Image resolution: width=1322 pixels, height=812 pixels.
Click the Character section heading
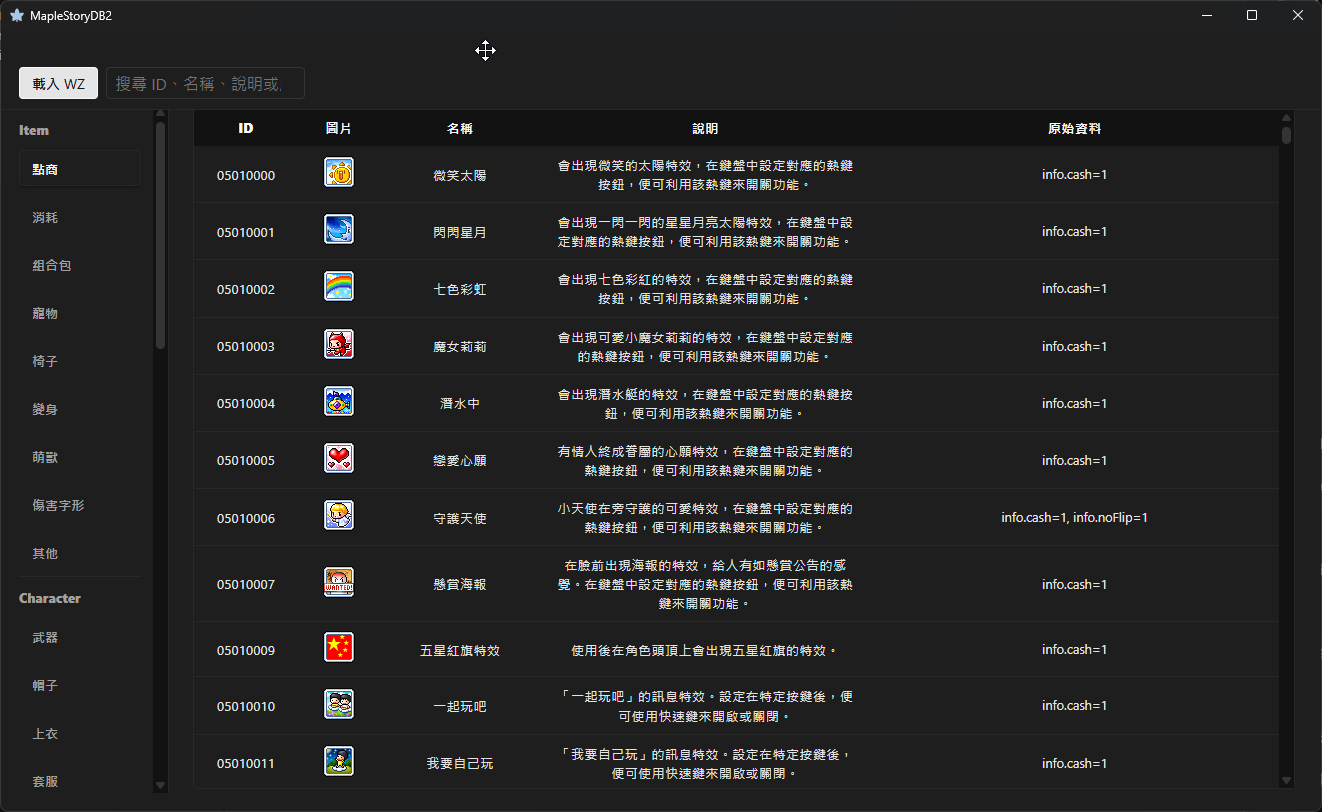point(50,598)
